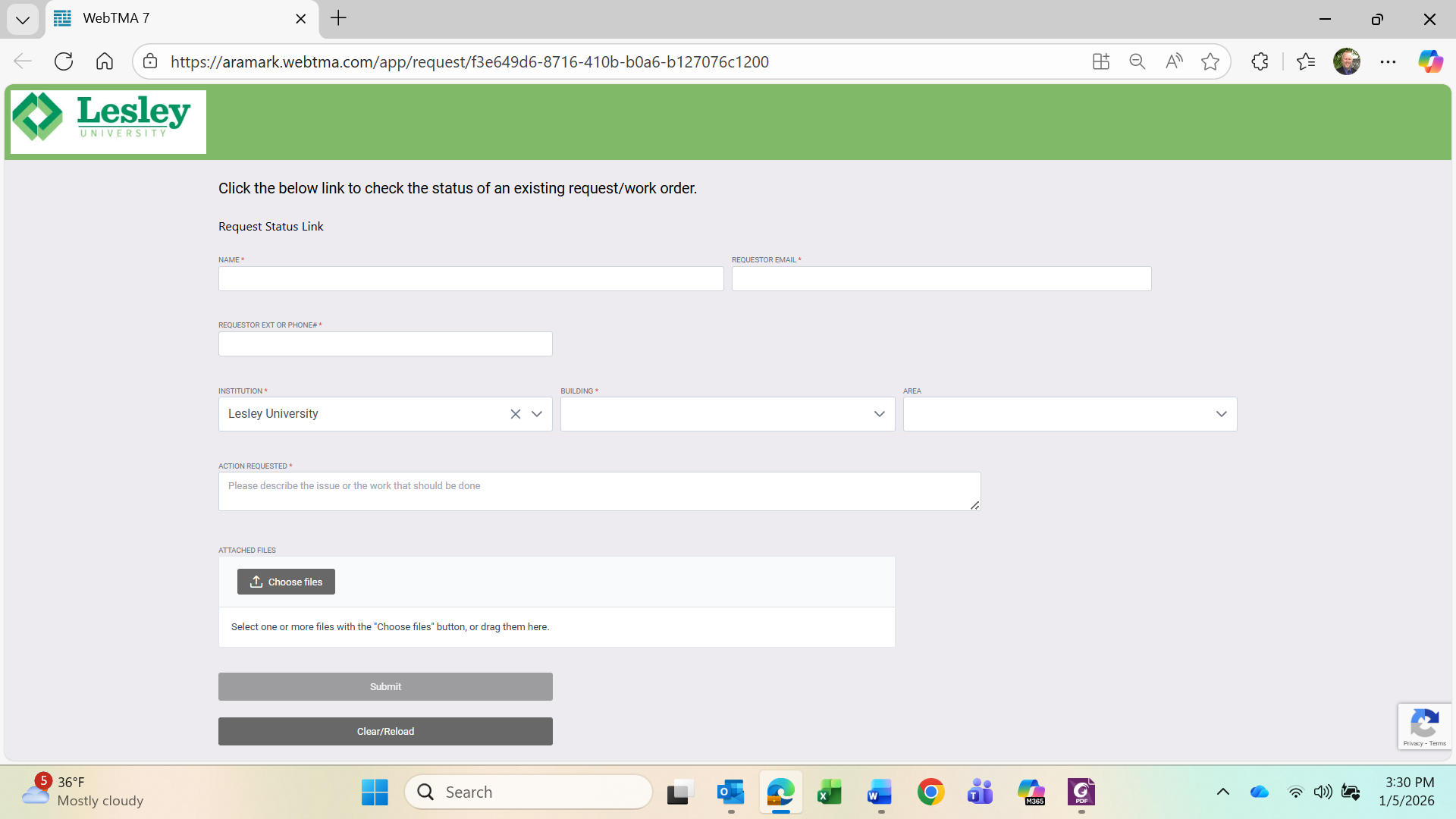This screenshot has width=1456, height=819.
Task: Click the site information padlock icon
Action: (x=149, y=61)
